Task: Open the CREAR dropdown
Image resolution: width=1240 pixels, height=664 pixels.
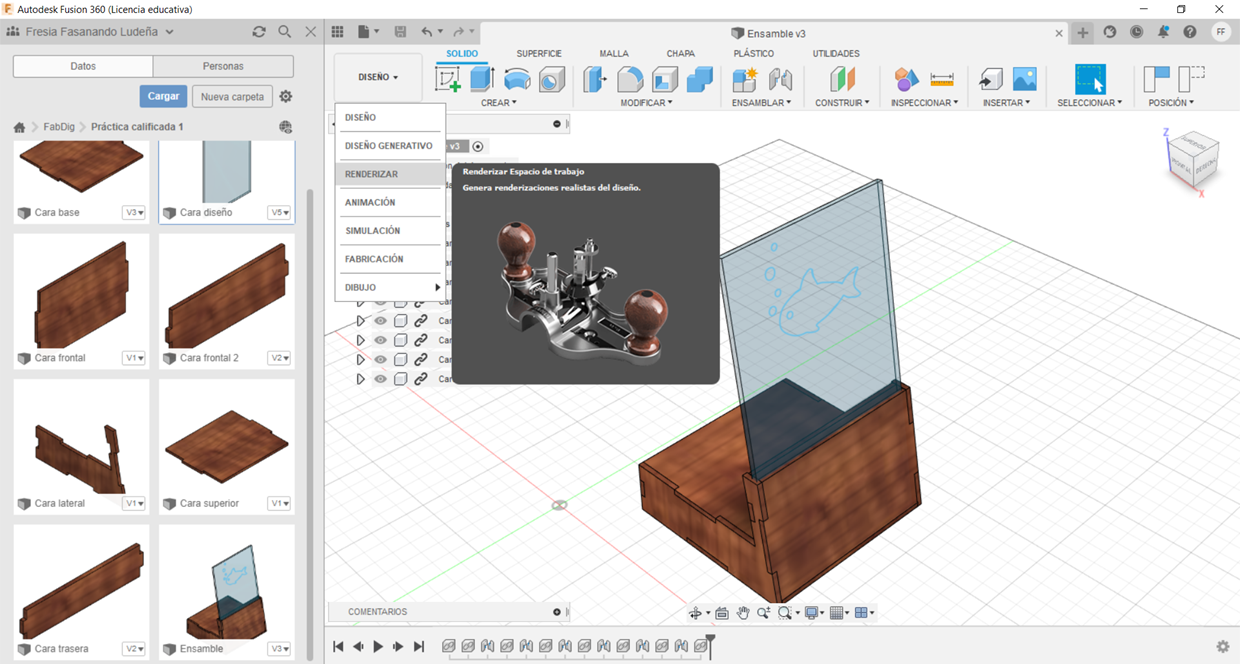Action: (499, 102)
